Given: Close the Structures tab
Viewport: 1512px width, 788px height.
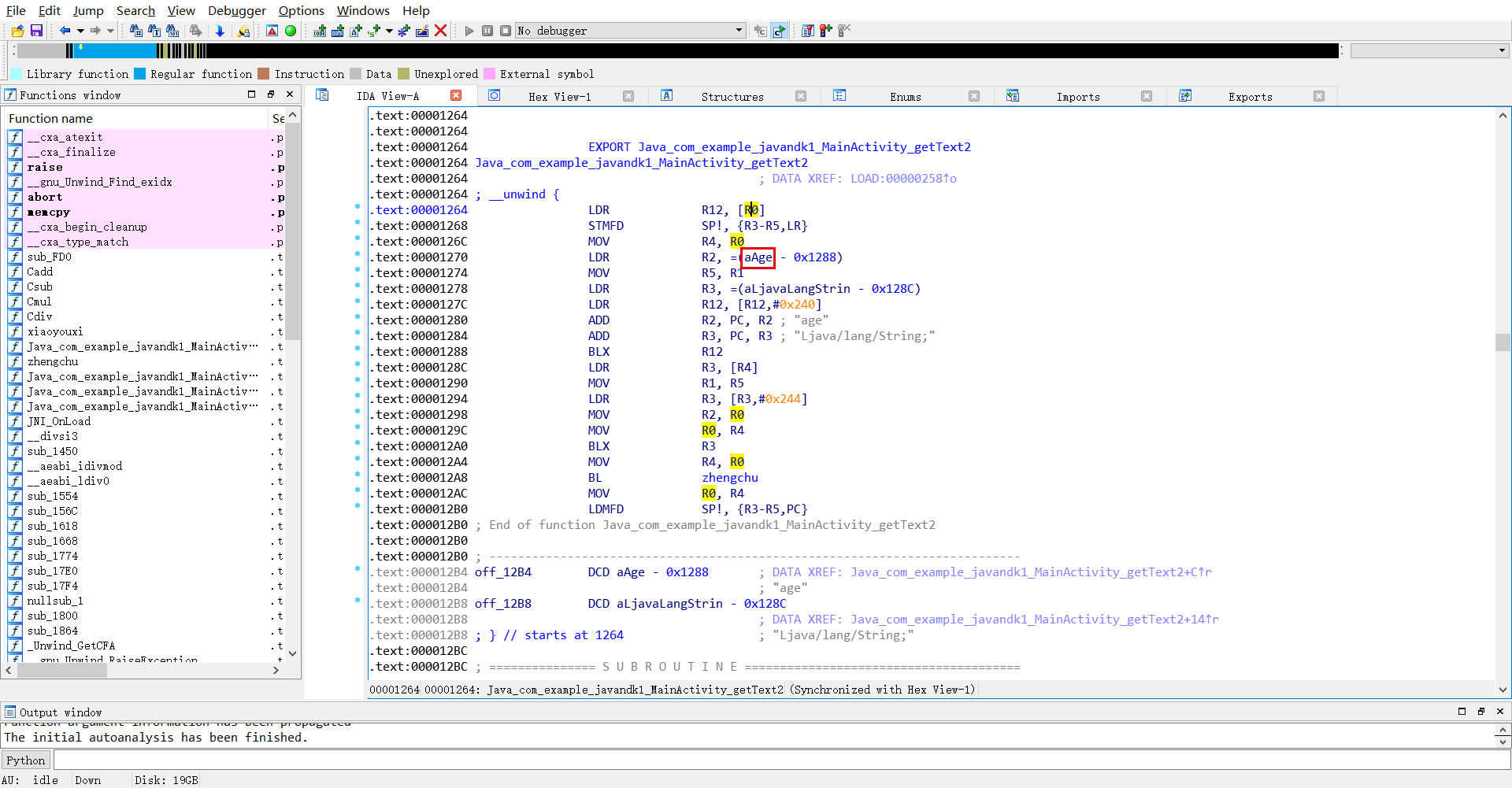Looking at the screenshot, I should (801, 96).
